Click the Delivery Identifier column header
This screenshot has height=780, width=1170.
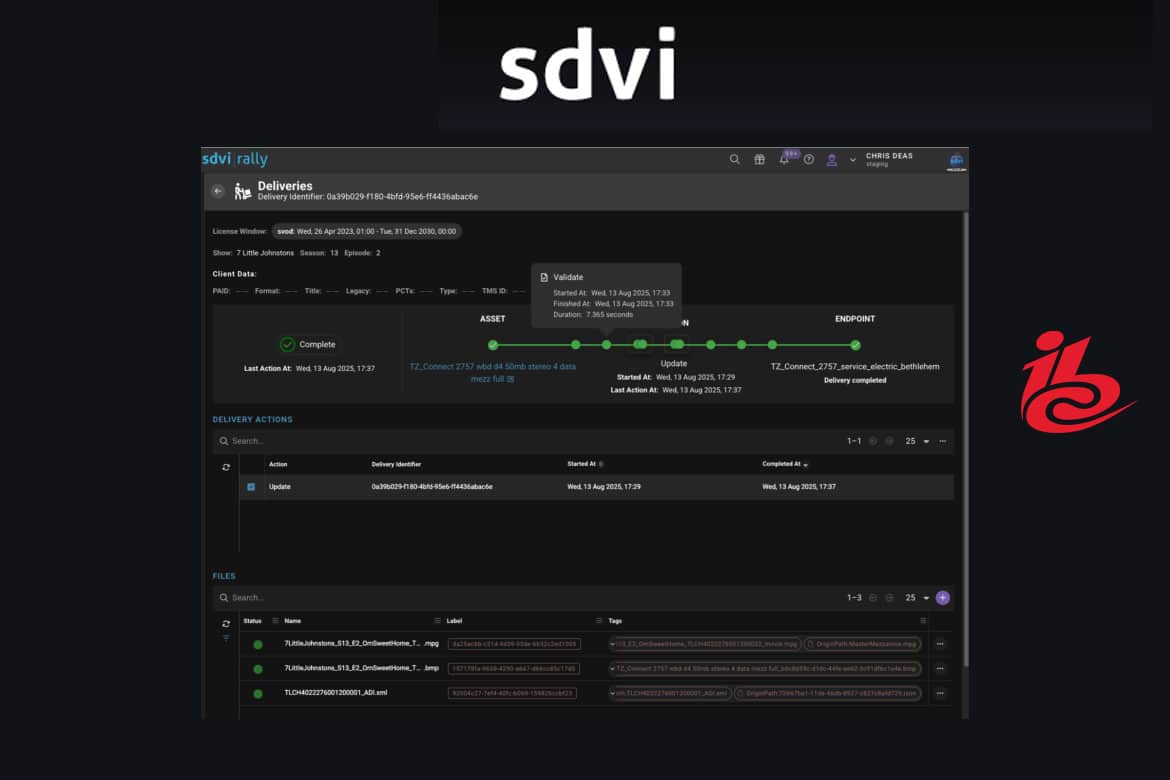tap(396, 464)
